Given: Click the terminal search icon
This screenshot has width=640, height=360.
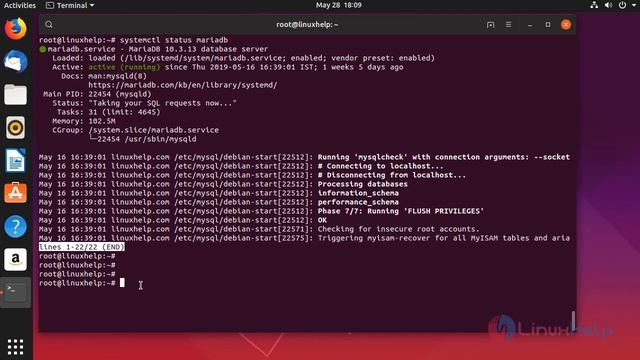Looking at the screenshot, I should (x=49, y=24).
